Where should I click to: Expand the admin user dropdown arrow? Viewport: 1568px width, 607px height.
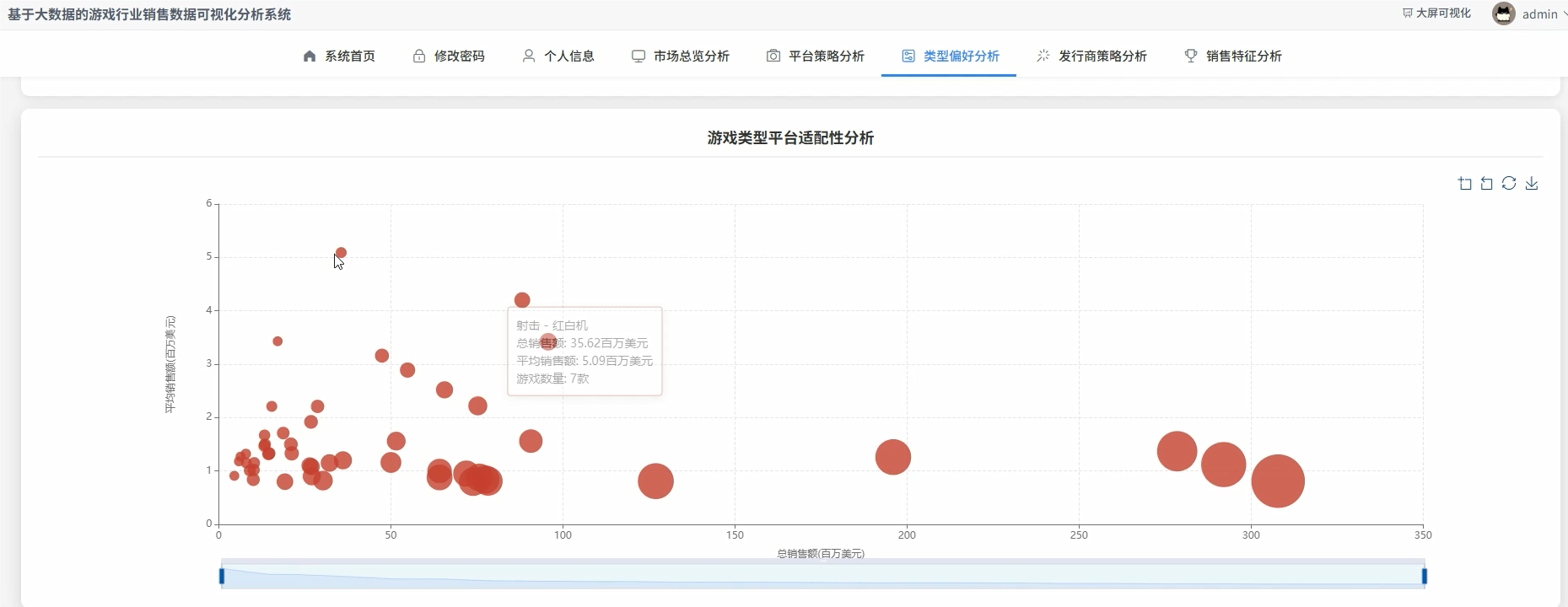pyautogui.click(x=1565, y=13)
